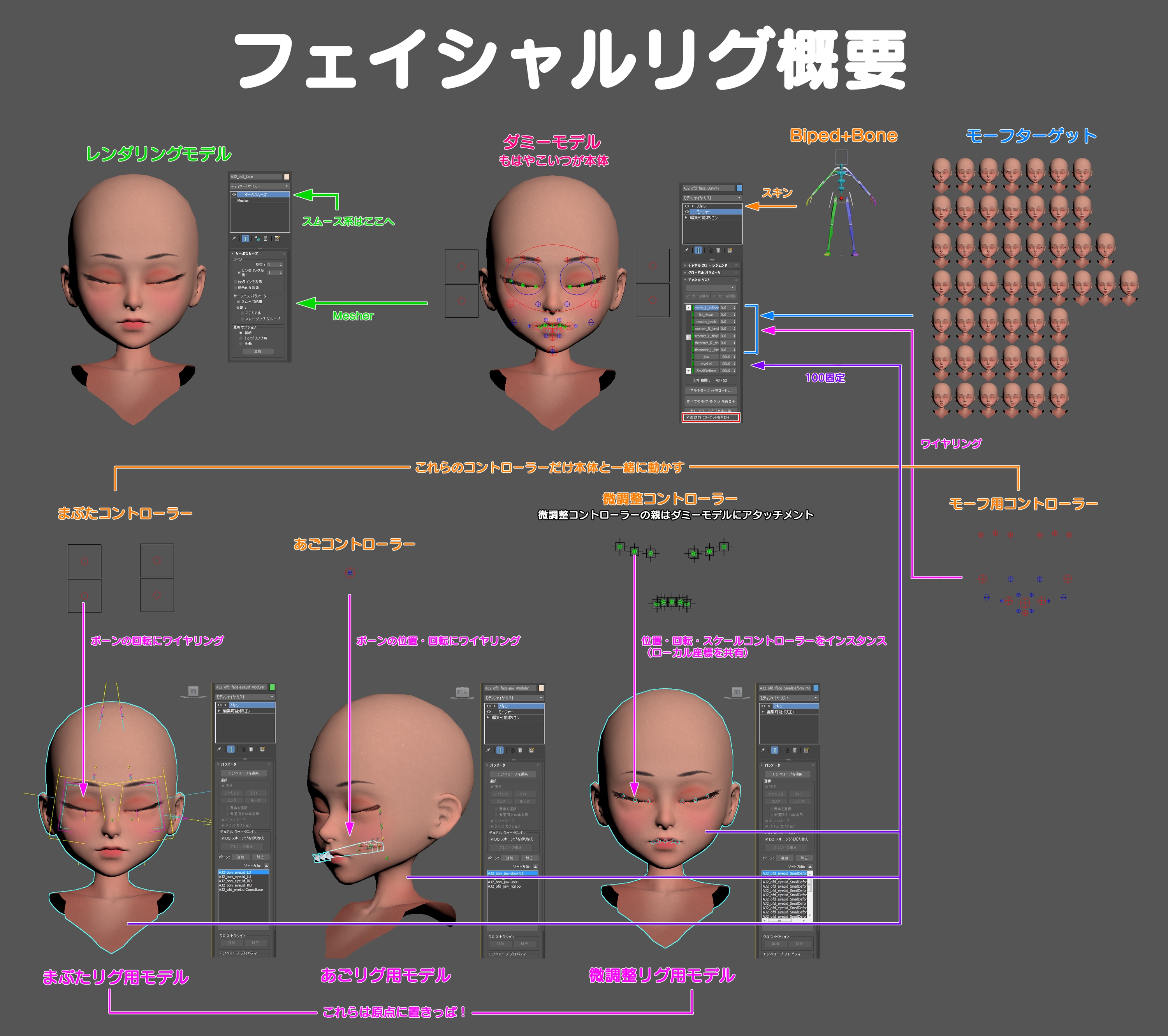
Task: Click the マルチターゲットをロード button
Action: point(711,391)
